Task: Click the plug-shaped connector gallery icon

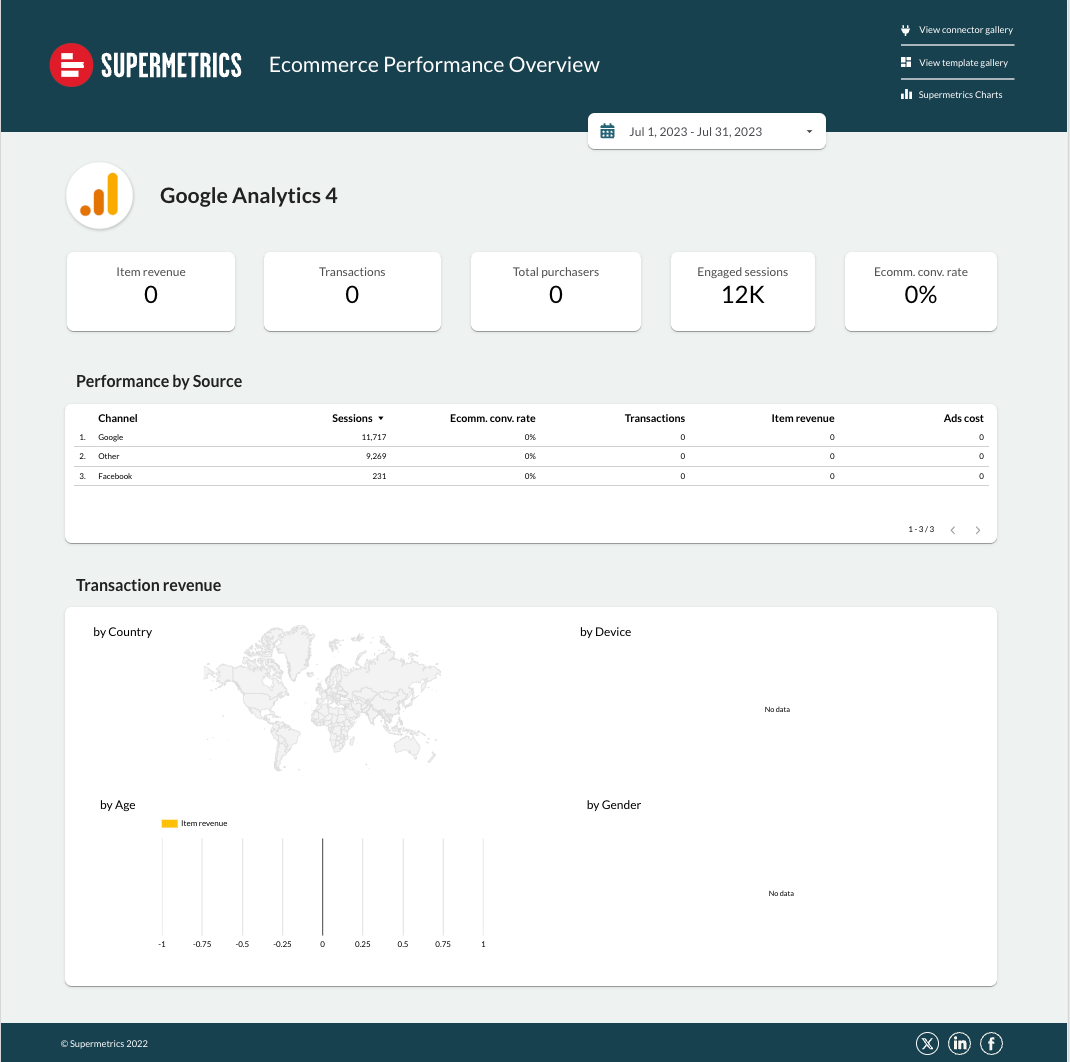Action: tap(905, 30)
